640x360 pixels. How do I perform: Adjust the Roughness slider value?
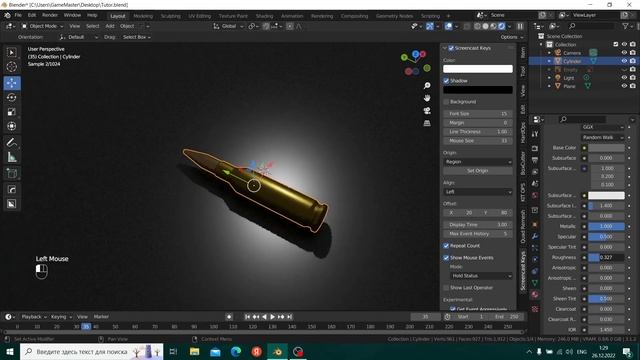point(606,258)
